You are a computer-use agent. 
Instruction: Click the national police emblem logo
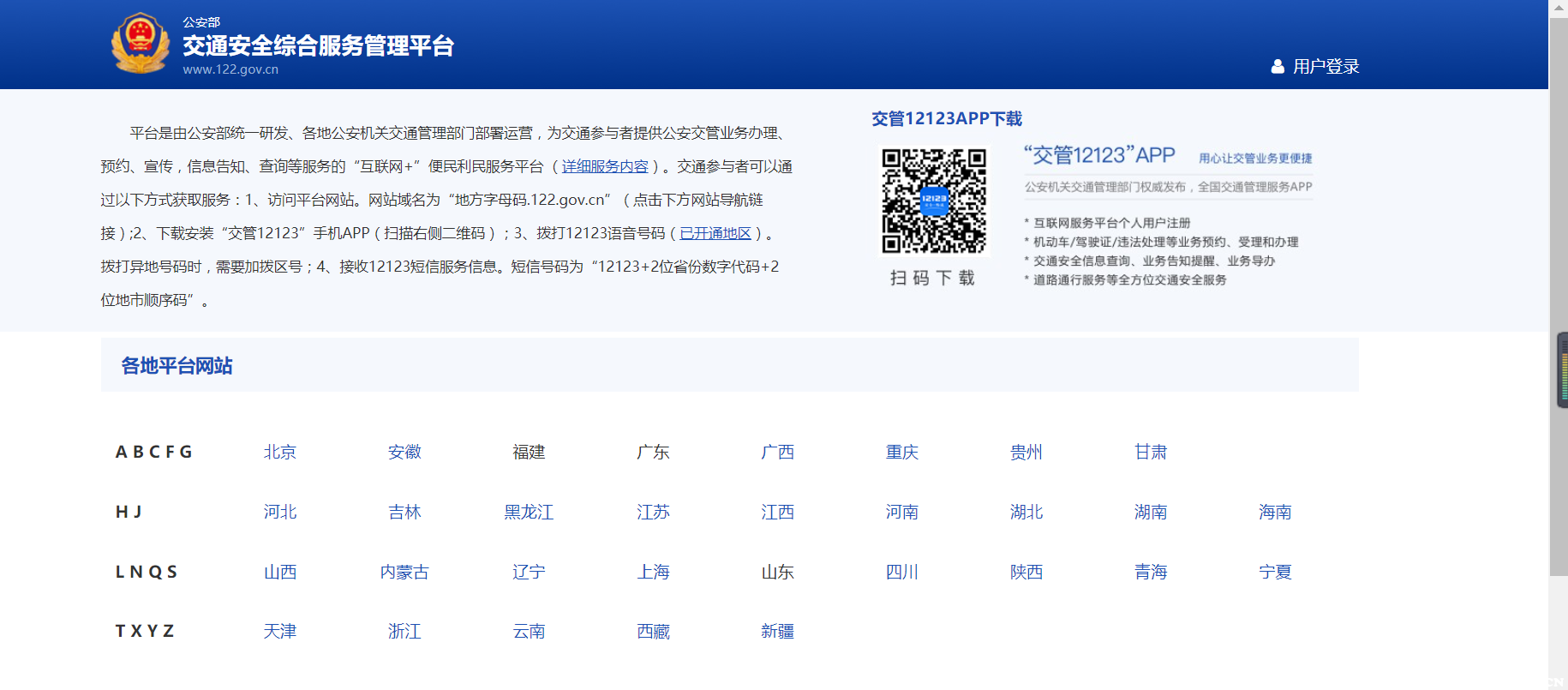(141, 43)
